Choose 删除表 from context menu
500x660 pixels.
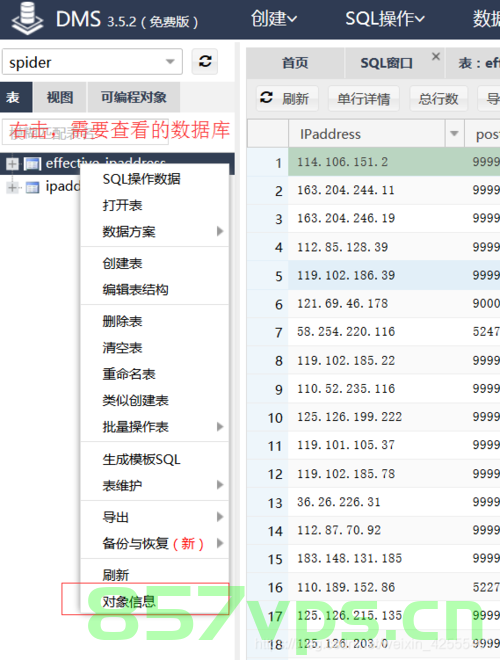[x=155, y=322]
